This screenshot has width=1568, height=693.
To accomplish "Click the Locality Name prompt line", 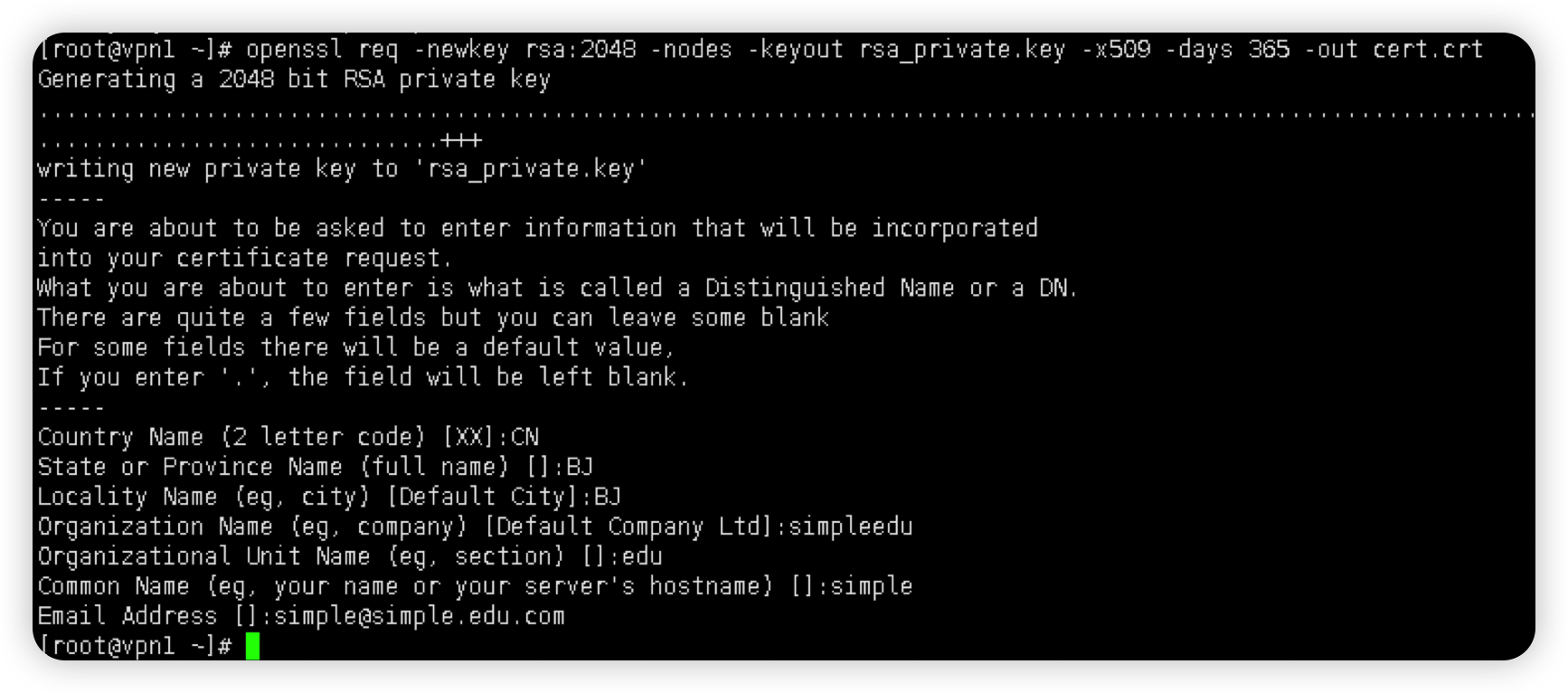I will click(x=329, y=497).
